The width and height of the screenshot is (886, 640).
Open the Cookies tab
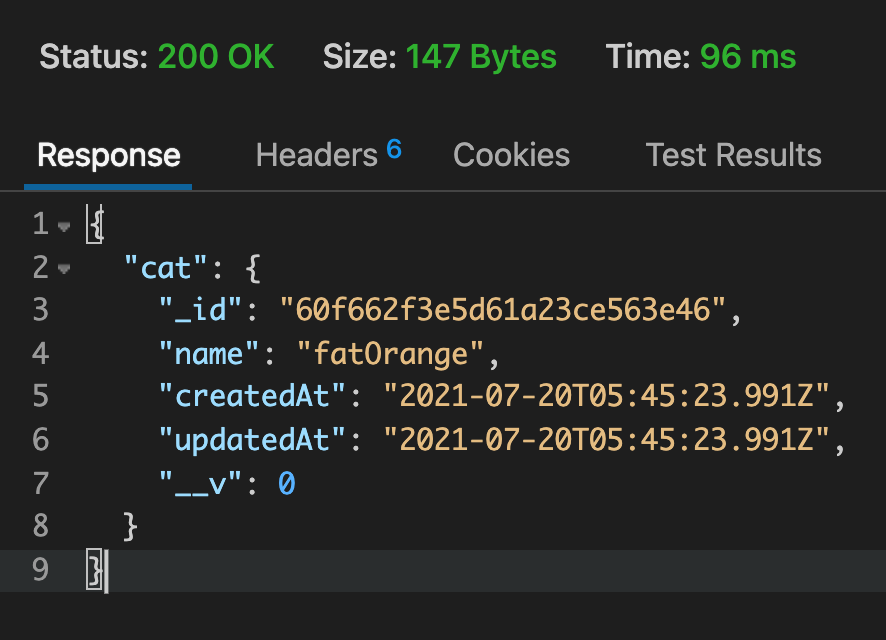click(x=511, y=155)
